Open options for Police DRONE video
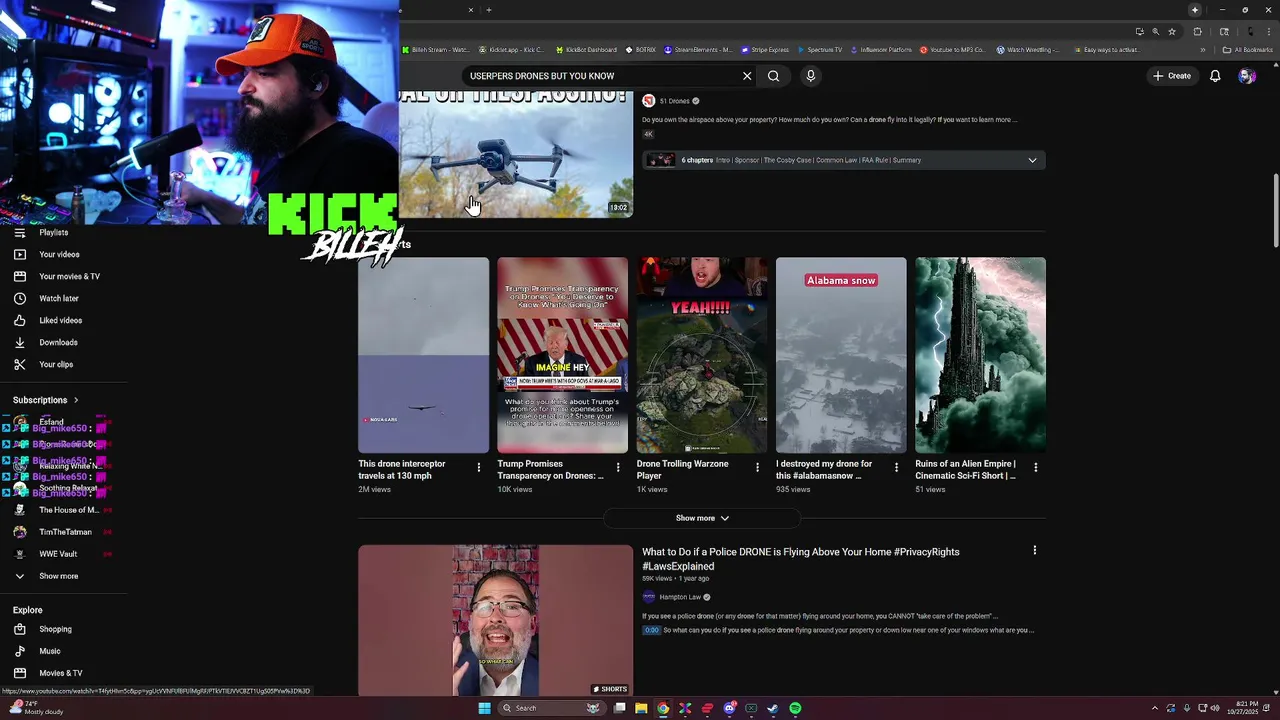 click(x=1034, y=550)
